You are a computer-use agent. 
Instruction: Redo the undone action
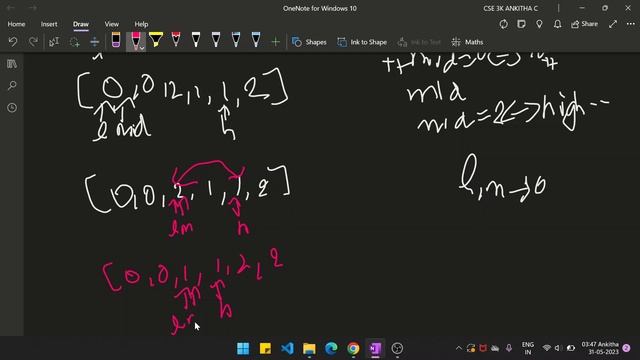coord(33,42)
